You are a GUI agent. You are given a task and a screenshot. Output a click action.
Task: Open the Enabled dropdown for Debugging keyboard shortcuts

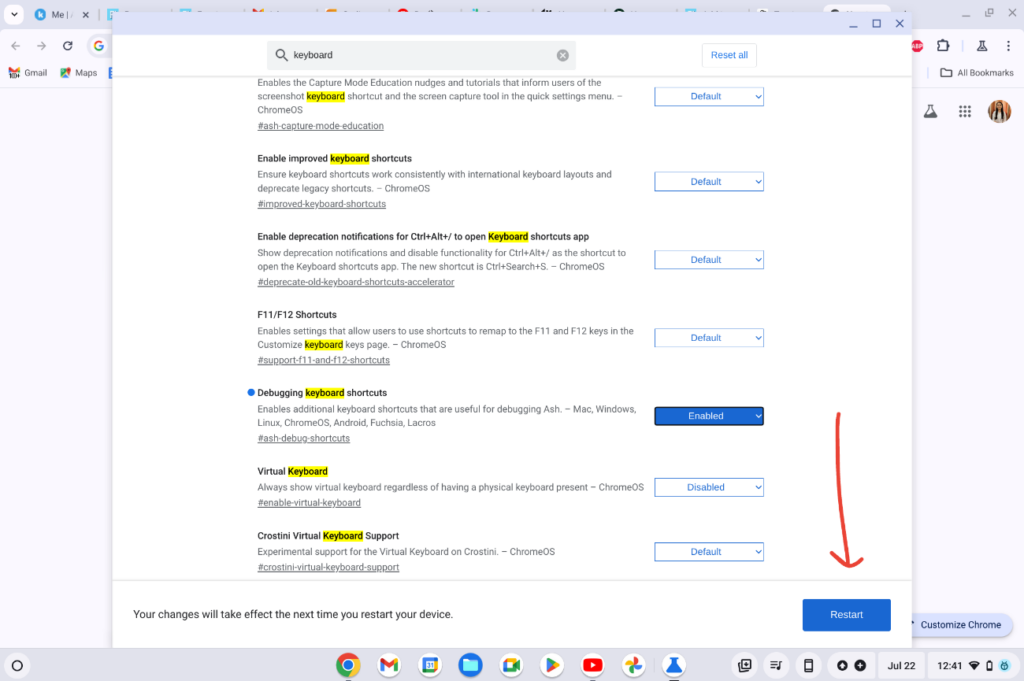point(709,415)
